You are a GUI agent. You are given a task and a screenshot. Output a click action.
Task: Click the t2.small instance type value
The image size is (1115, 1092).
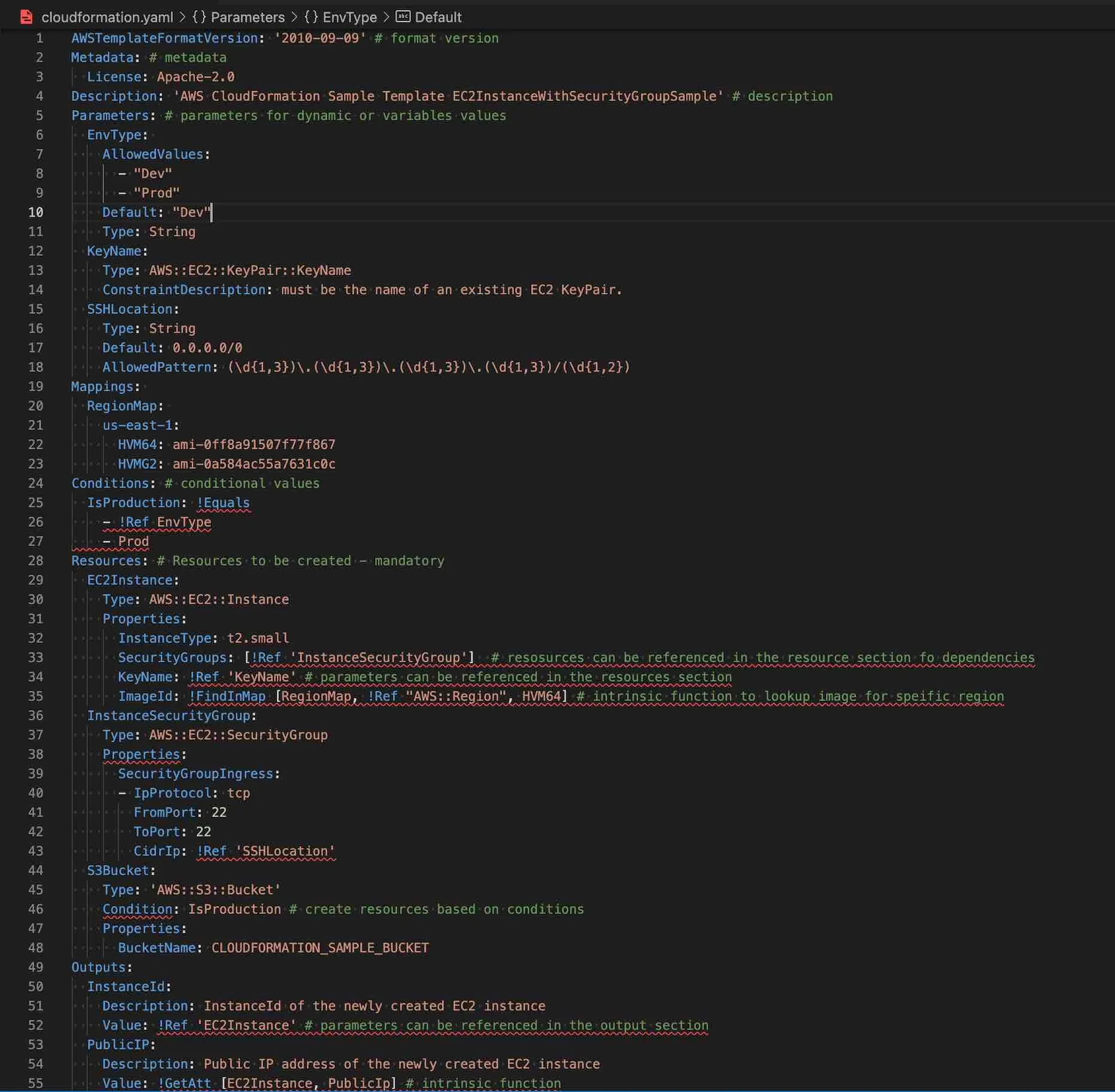tap(258, 638)
